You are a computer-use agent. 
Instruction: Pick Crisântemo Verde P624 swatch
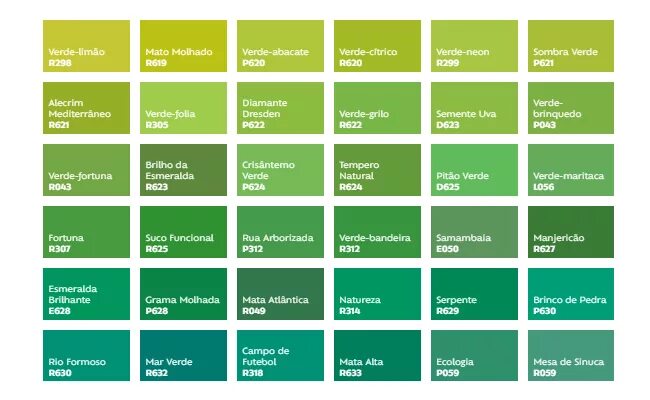tap(280, 170)
